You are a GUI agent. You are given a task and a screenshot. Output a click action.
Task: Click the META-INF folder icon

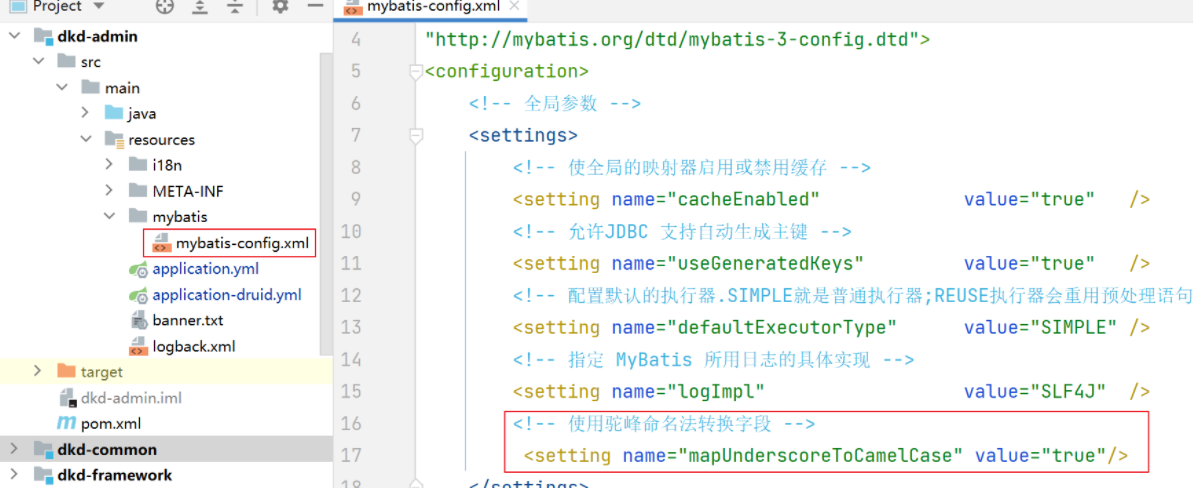click(x=138, y=191)
